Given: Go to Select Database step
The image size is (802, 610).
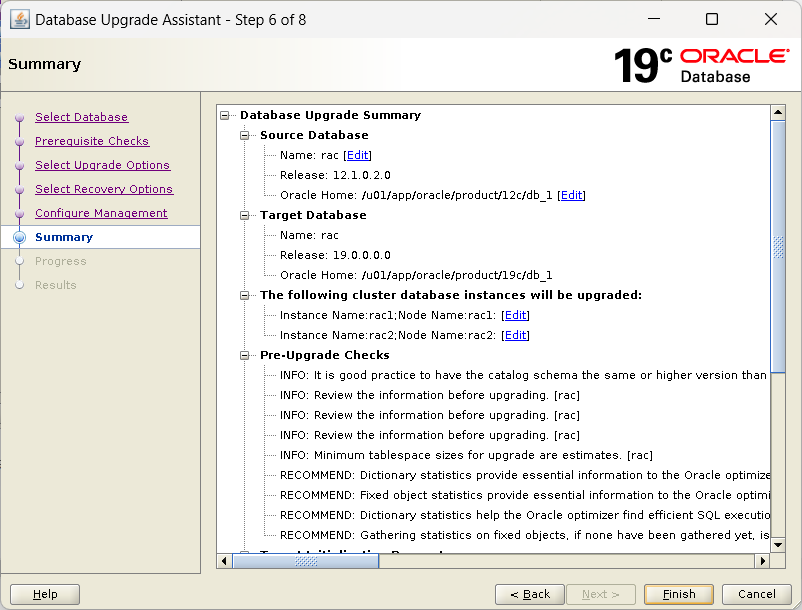Looking at the screenshot, I should click(81, 117).
